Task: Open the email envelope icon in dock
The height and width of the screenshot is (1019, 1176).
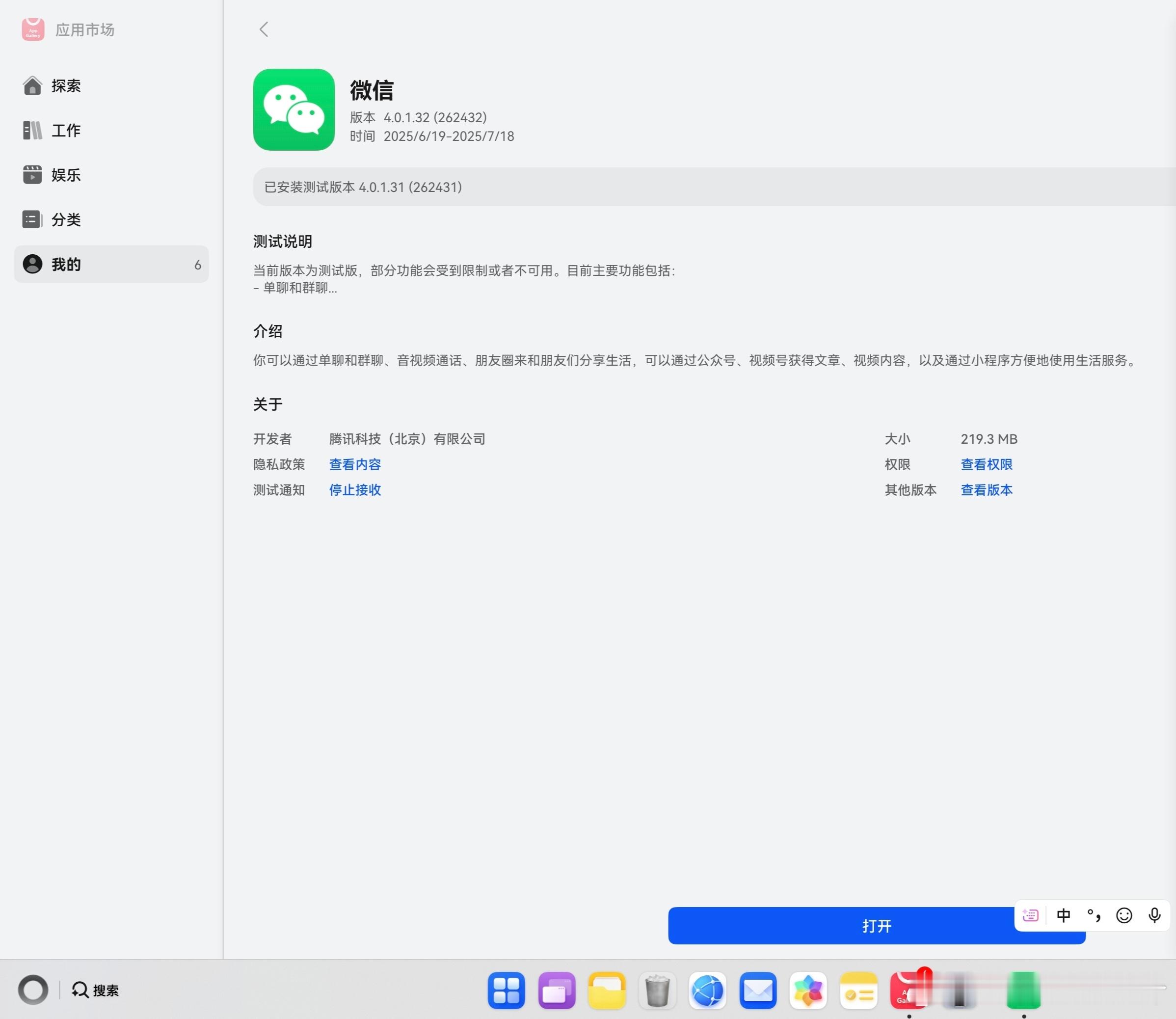Action: click(x=758, y=991)
